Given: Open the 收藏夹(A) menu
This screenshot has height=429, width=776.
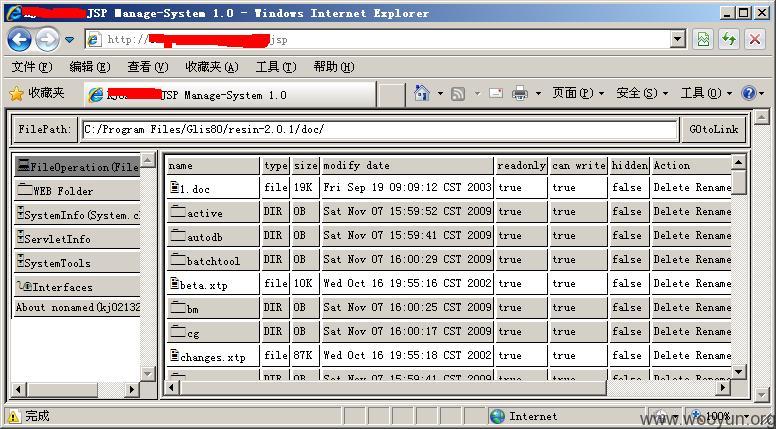Looking at the screenshot, I should [212, 67].
